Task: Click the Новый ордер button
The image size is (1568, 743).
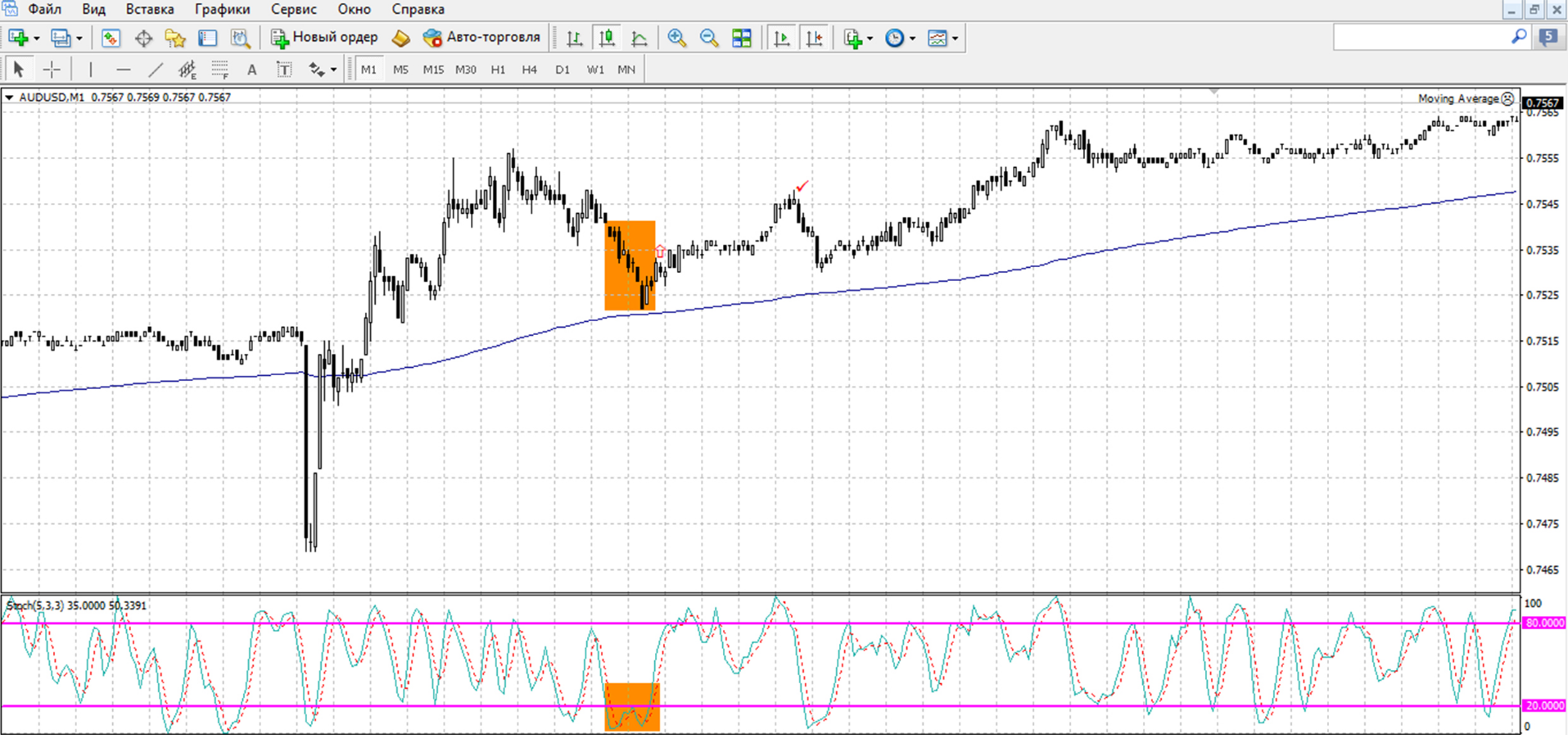Action: click(325, 38)
